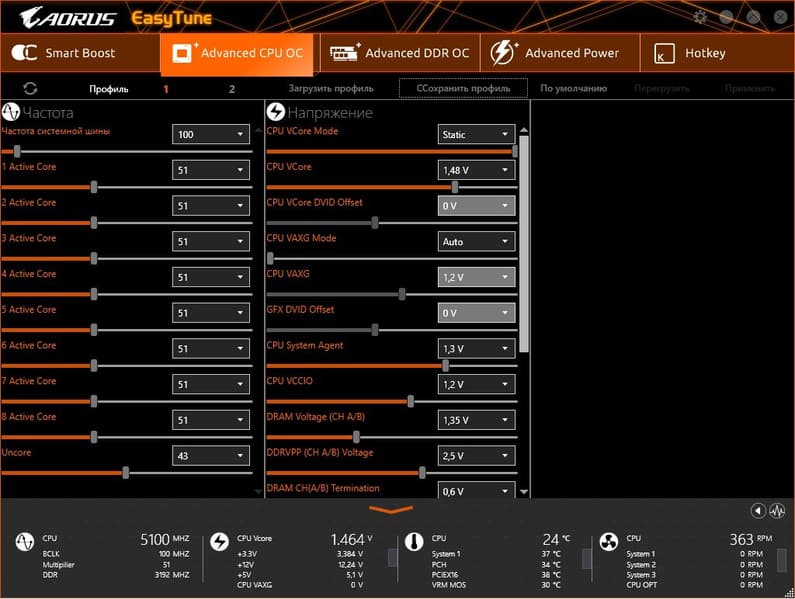Open the GFX DVID Offset dropdown

point(476,313)
